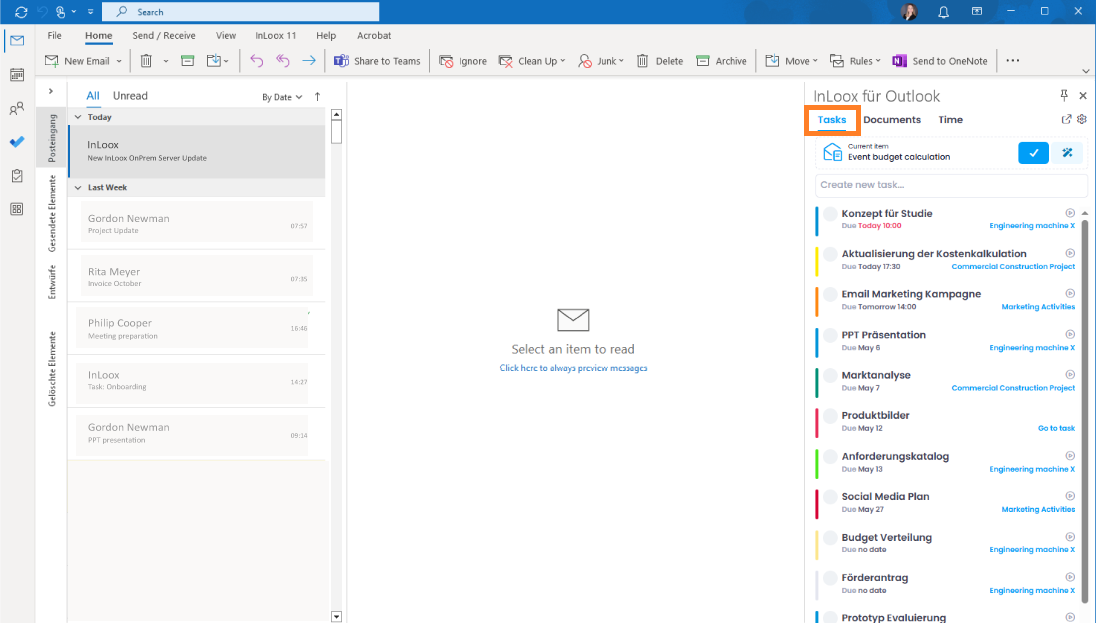Image resolution: width=1096 pixels, height=623 pixels.
Task: Open the notifications bell icon
Action: pos(944,12)
